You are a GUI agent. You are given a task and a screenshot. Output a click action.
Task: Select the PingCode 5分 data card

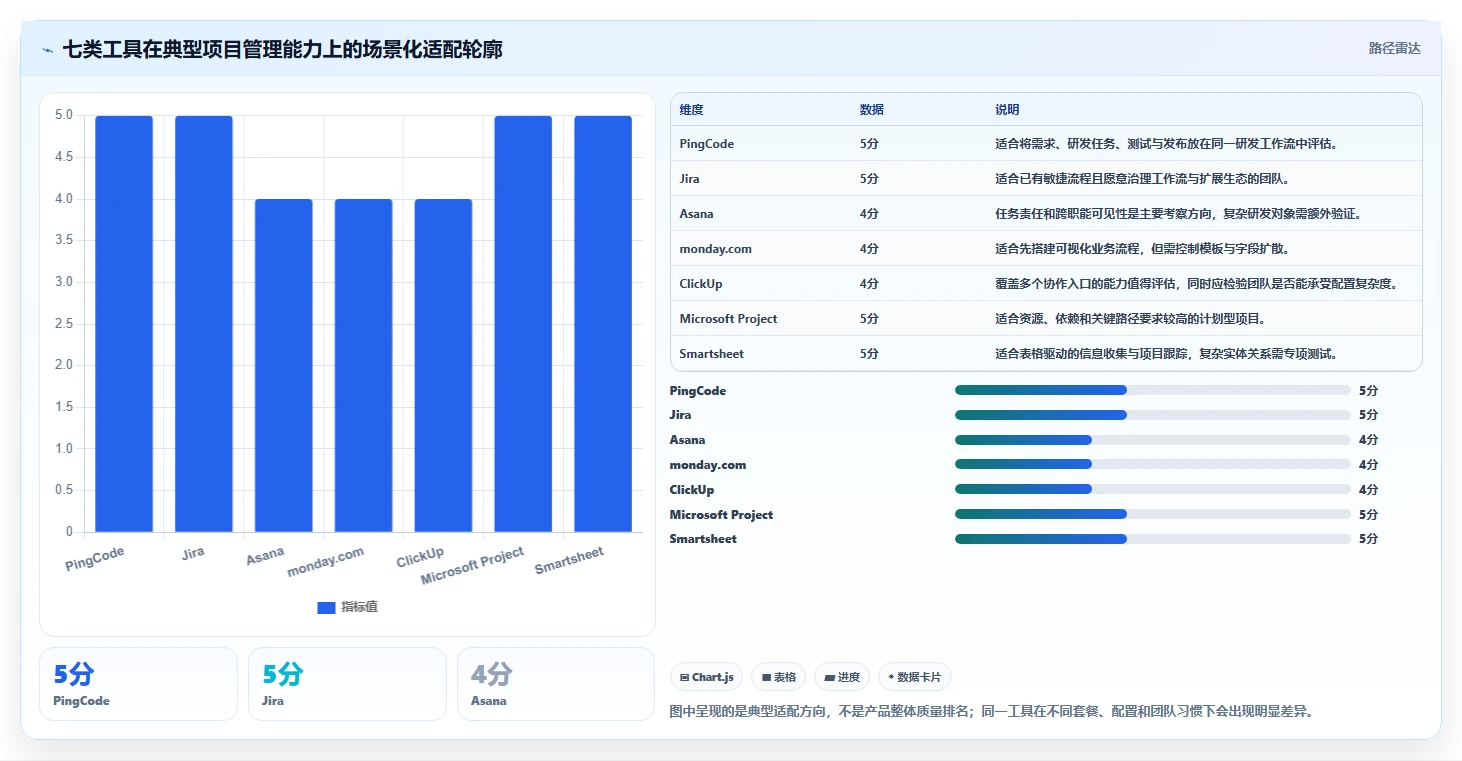138,684
